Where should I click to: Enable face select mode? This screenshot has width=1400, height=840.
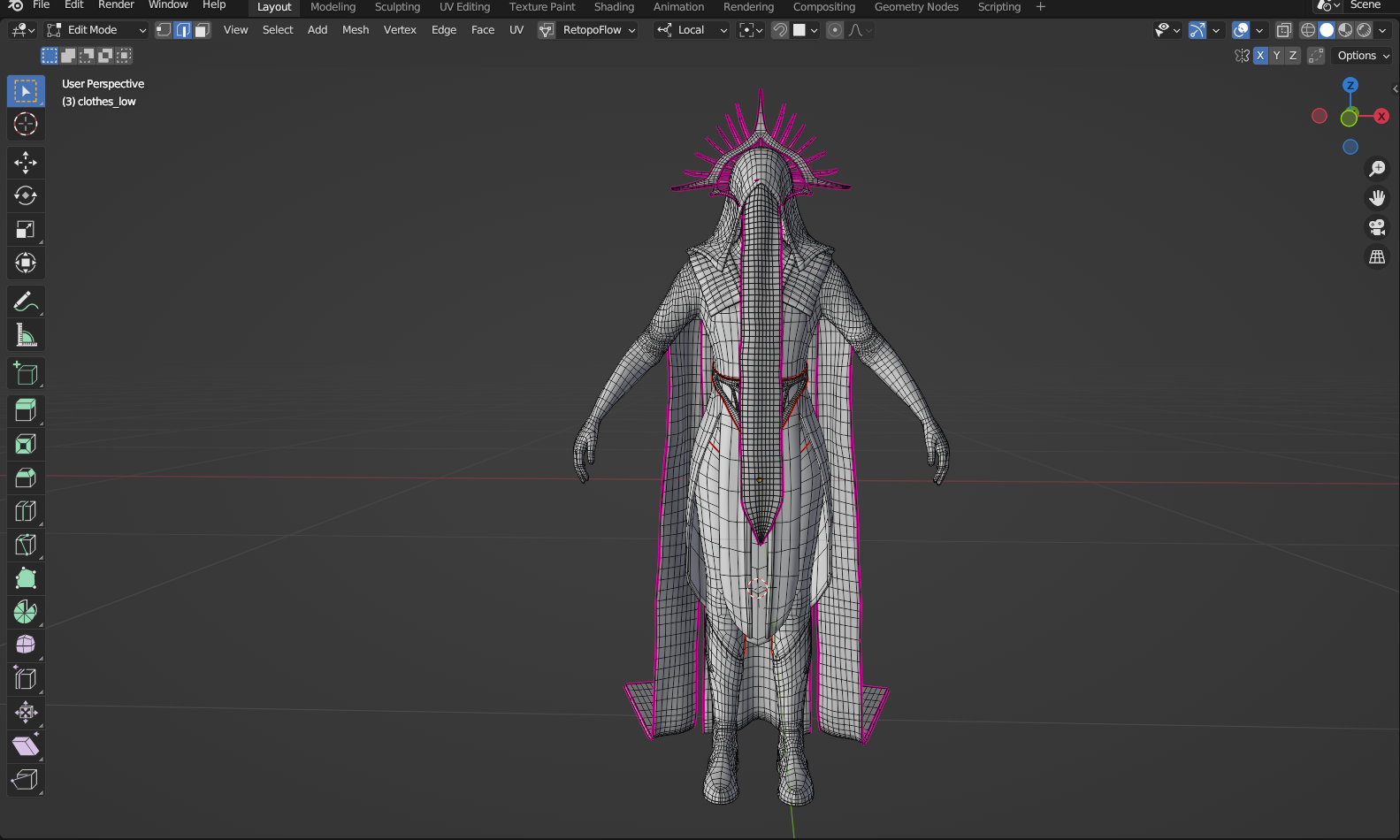202,30
